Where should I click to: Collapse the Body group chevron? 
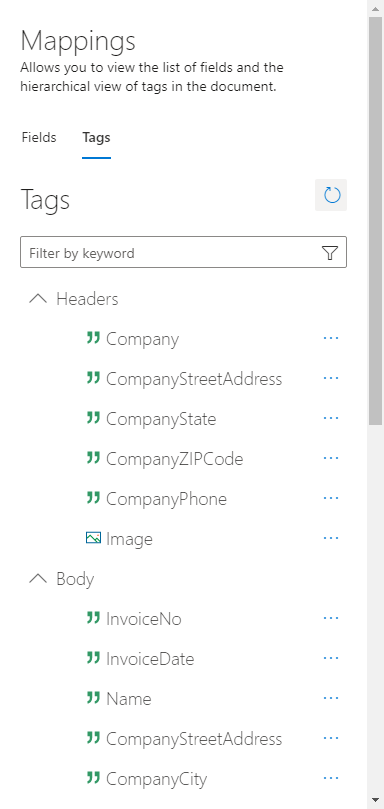tap(38, 578)
